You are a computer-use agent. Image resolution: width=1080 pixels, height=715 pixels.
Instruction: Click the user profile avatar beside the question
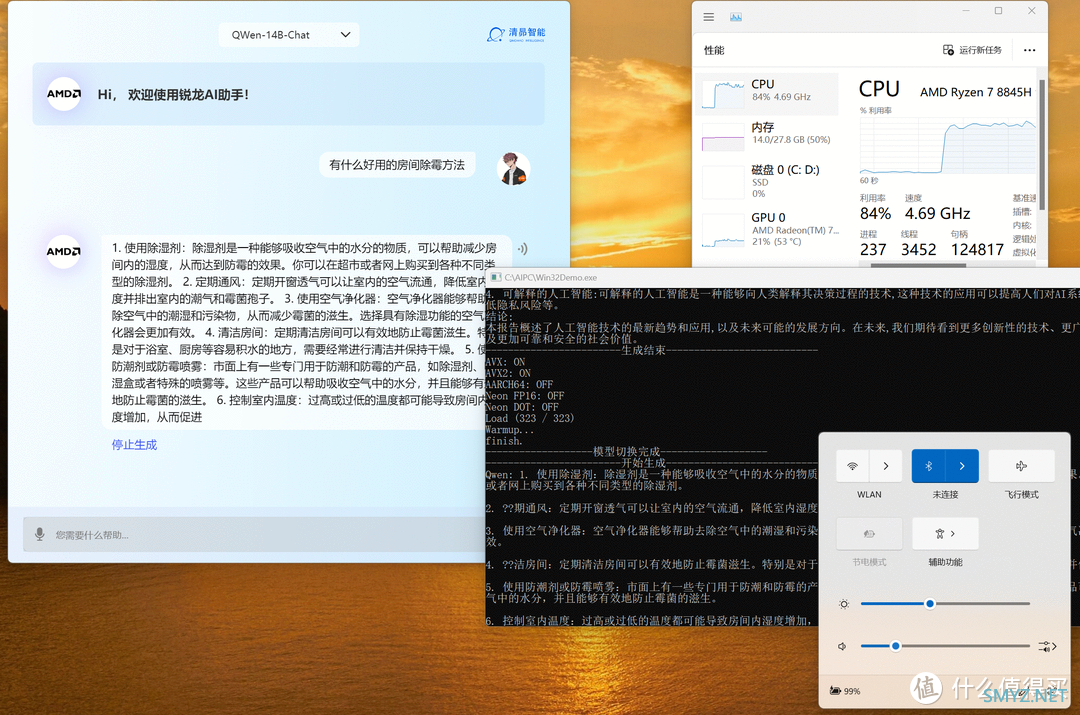coord(513,169)
